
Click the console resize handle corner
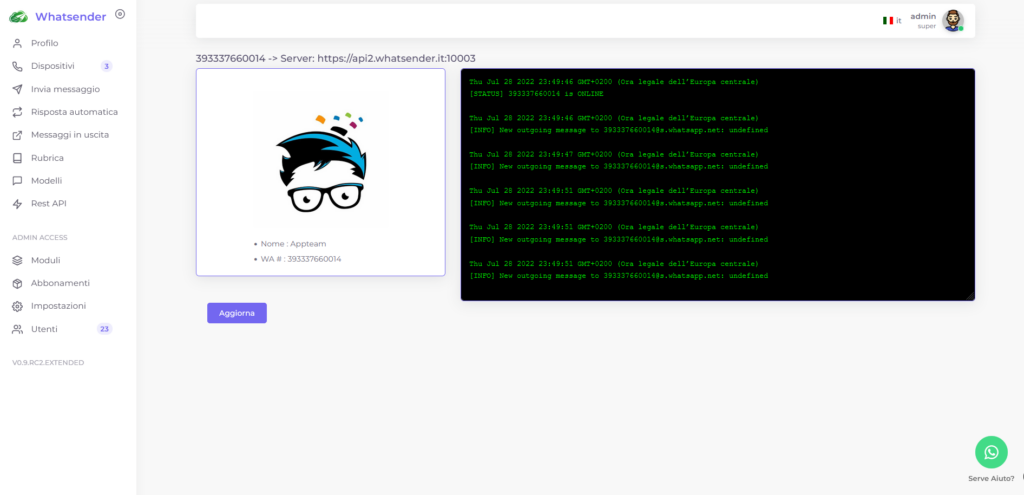pos(970,296)
